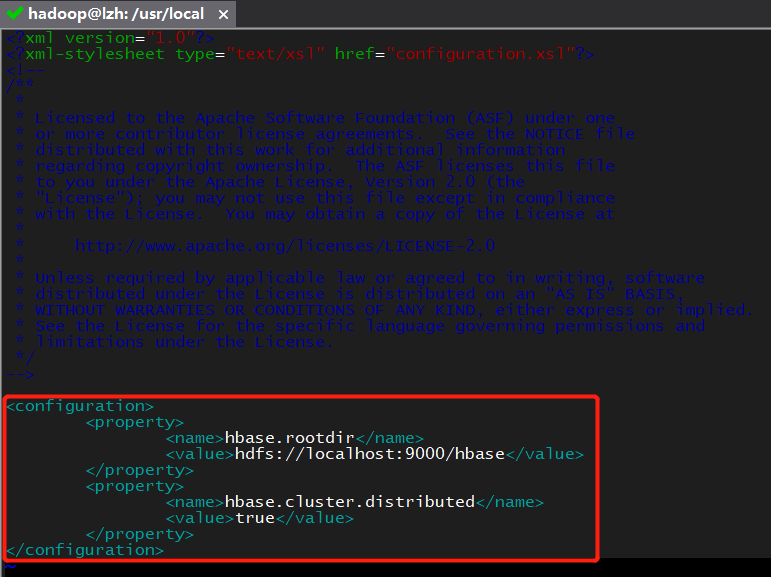The width and height of the screenshot is (771, 577).
Task: Click the line "with the License. You may obtain"
Action: tap(325, 214)
